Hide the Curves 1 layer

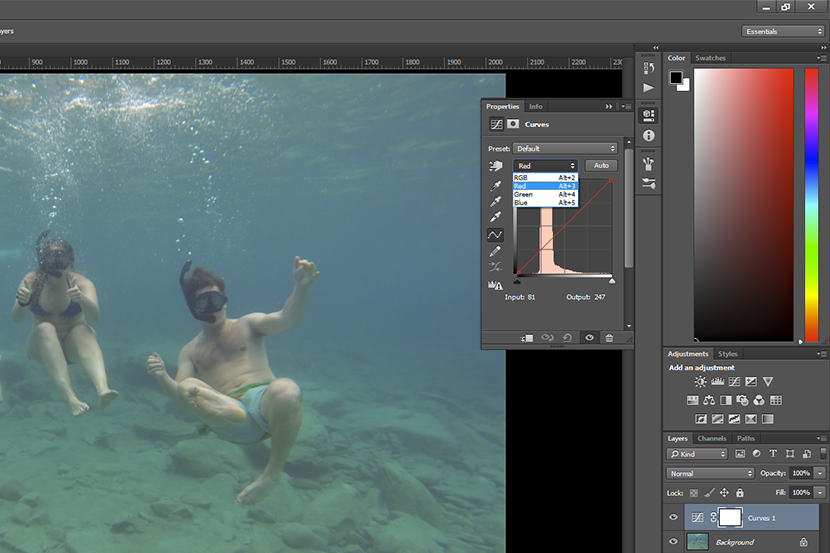(x=673, y=518)
